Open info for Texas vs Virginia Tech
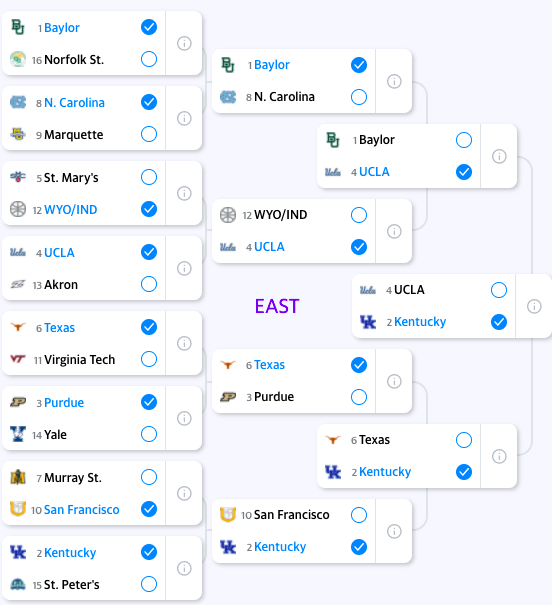 point(184,343)
